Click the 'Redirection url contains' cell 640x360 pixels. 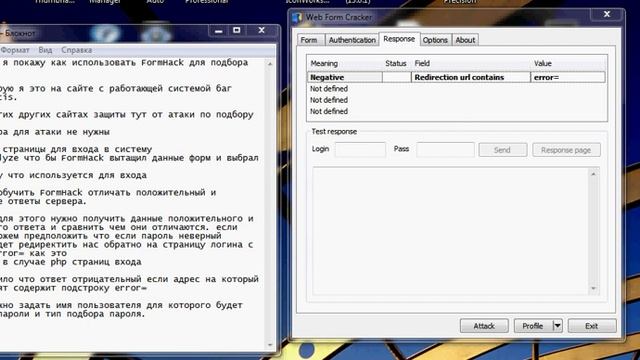click(x=471, y=77)
